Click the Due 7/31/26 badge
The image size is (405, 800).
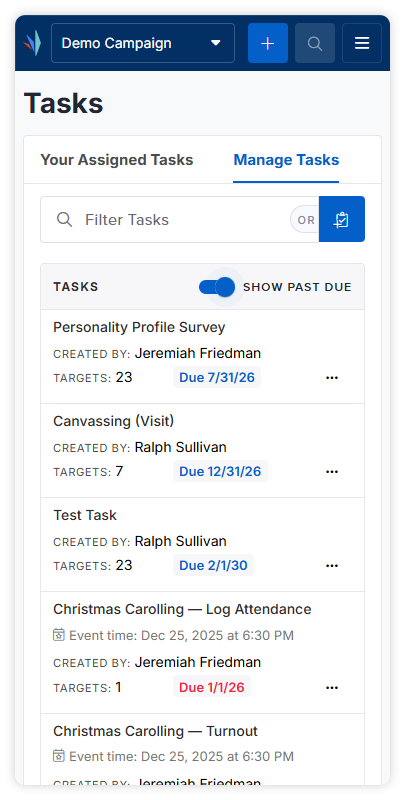coord(217,378)
